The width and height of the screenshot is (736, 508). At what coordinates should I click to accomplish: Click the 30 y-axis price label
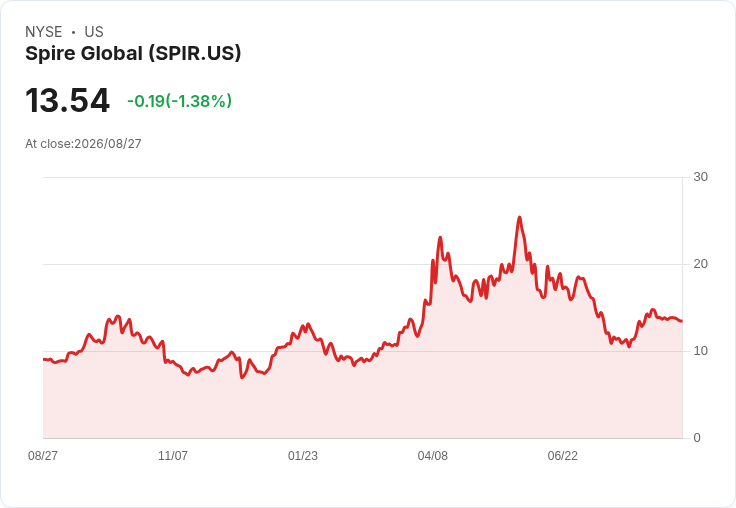pyautogui.click(x=700, y=177)
